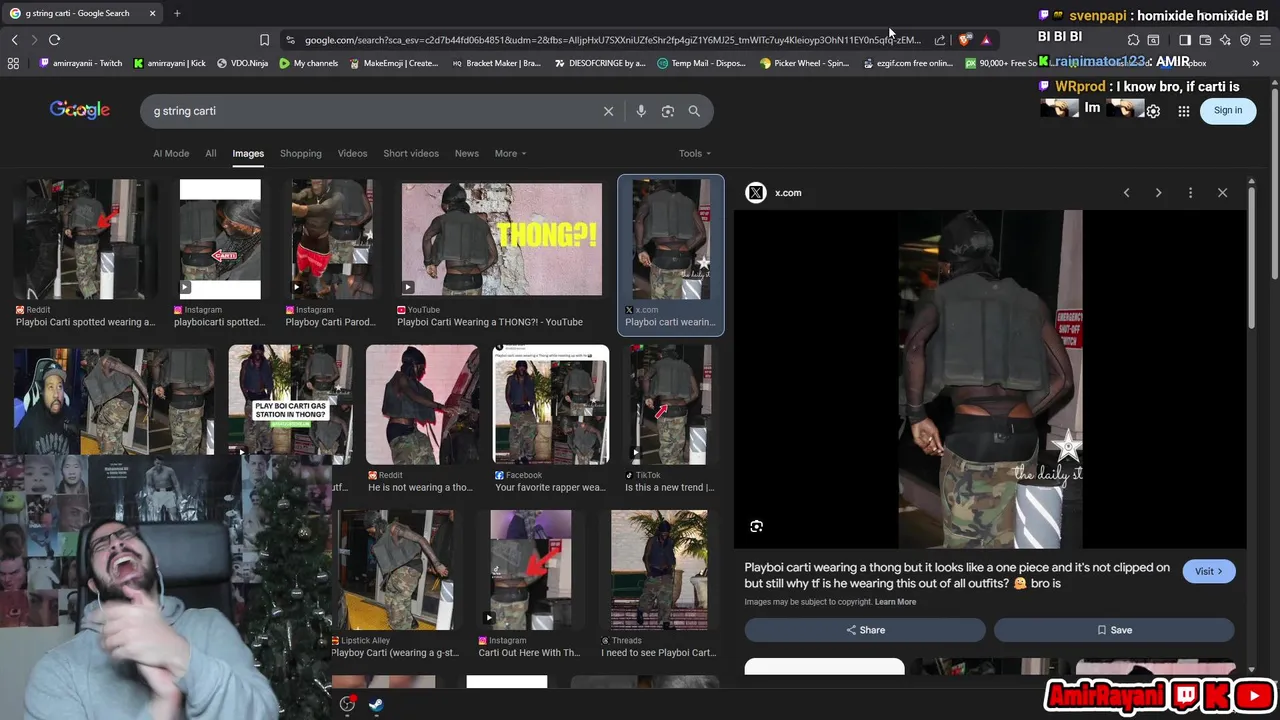
Task: Click the x.com source icon
Action: click(x=756, y=193)
